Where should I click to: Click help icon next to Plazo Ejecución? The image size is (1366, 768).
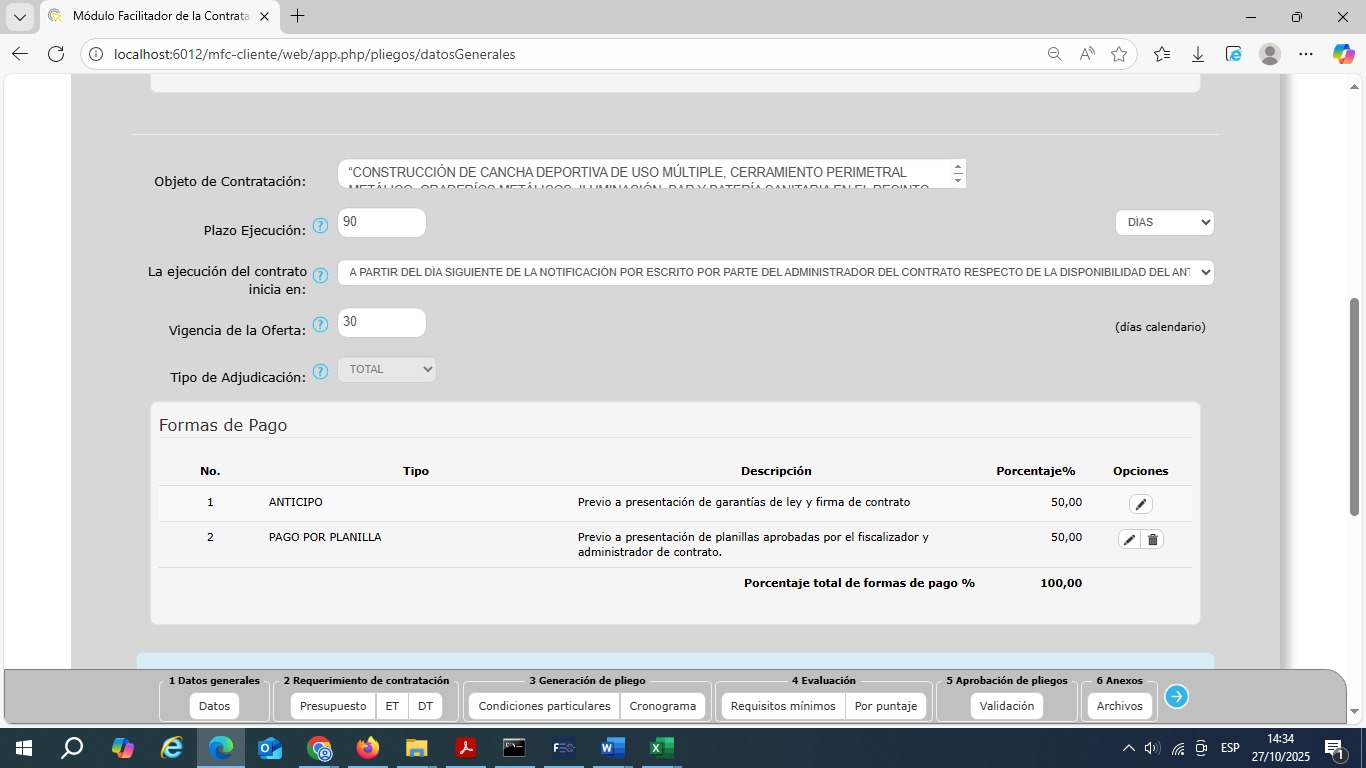(320, 226)
